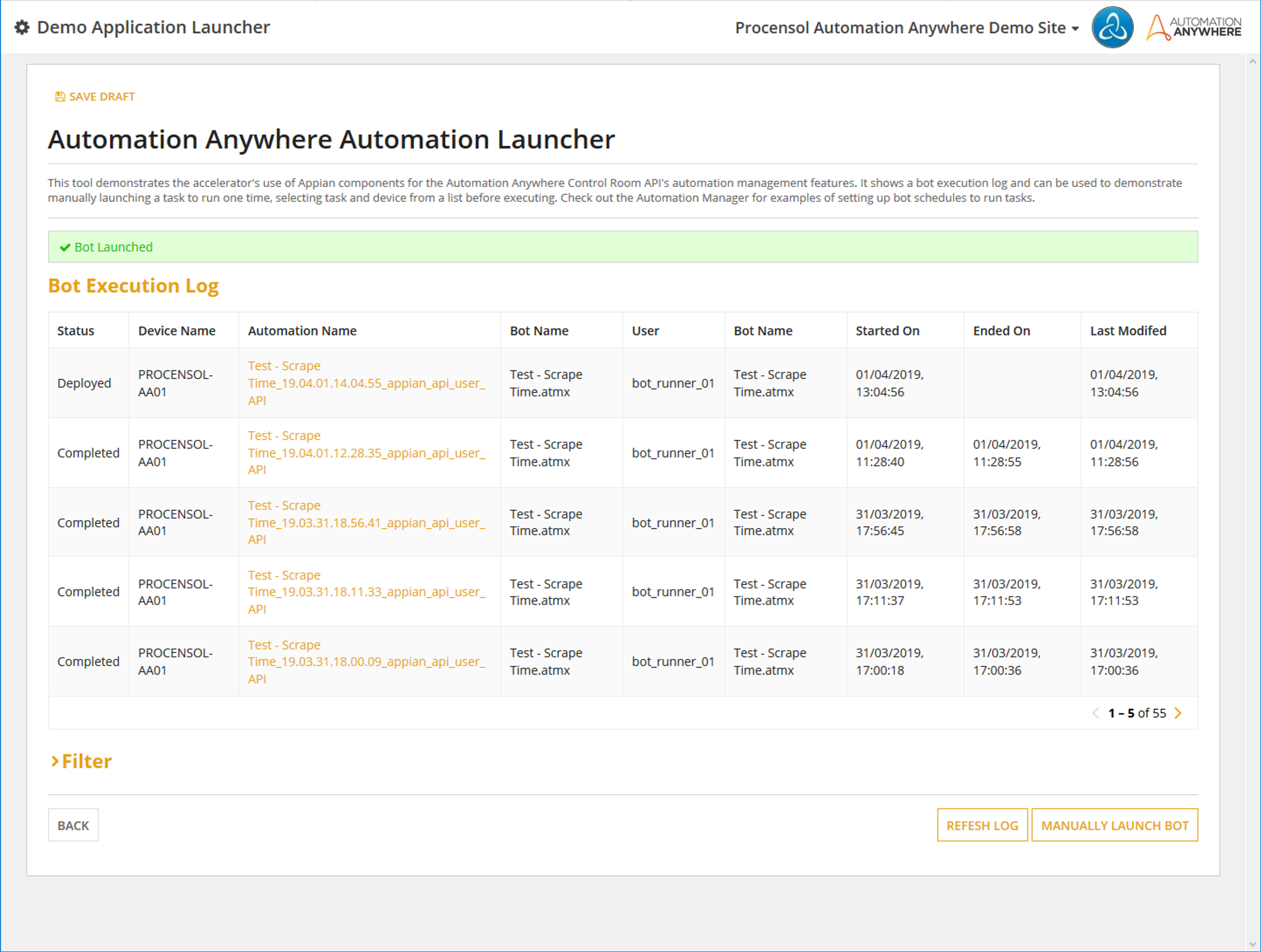Open automation Time_19.04.01.12.28.35 link
Image resolution: width=1261 pixels, height=952 pixels.
point(366,453)
